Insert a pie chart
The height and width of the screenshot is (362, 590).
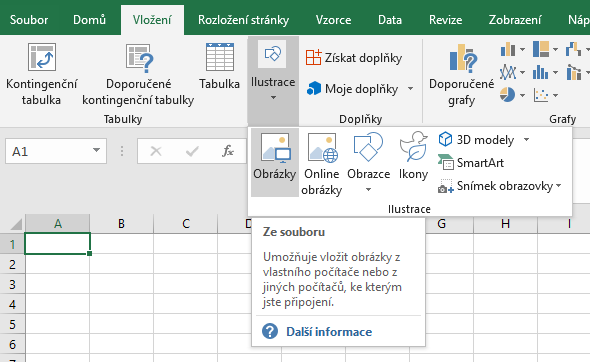click(508, 95)
